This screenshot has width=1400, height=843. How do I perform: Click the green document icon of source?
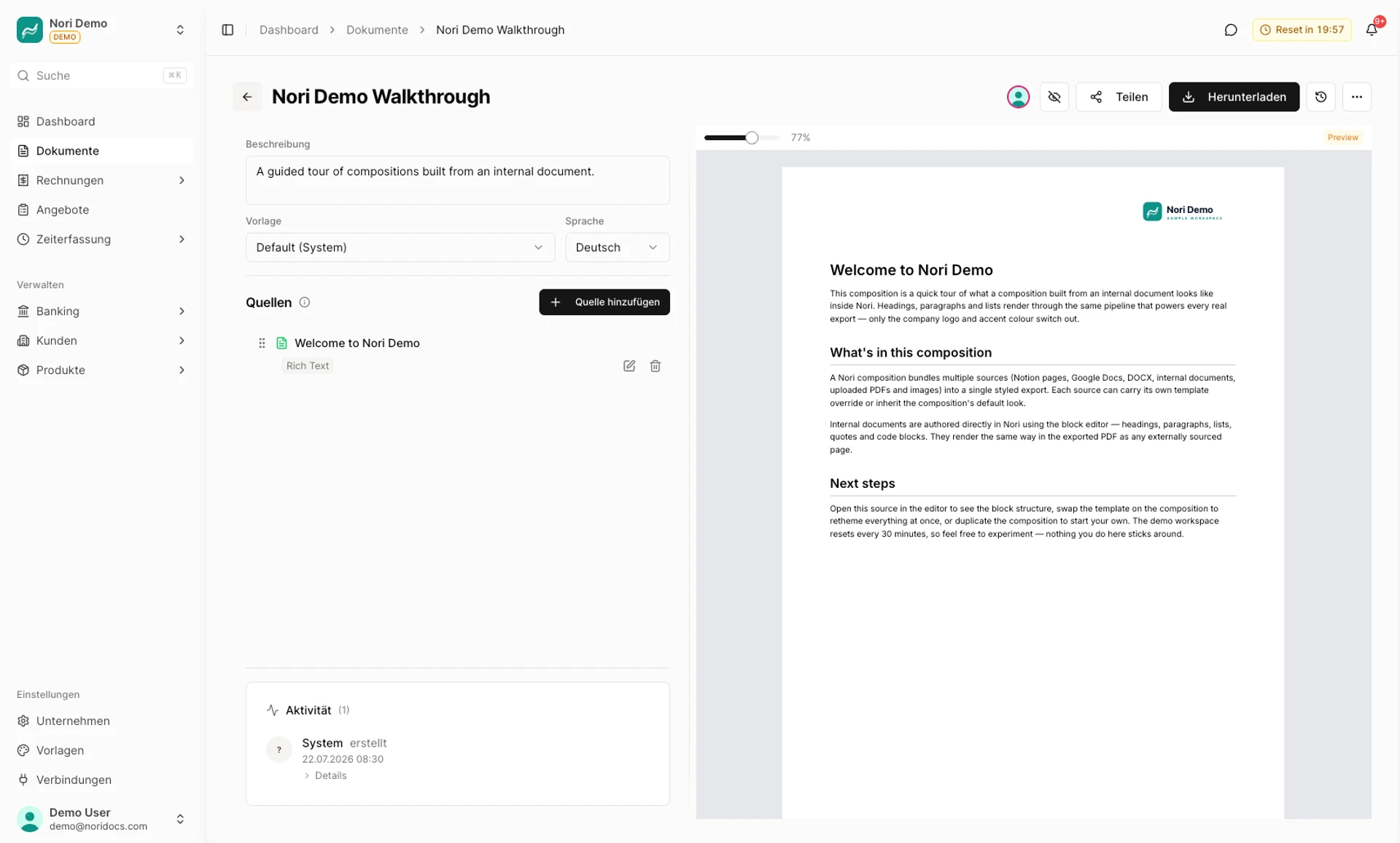click(x=281, y=343)
